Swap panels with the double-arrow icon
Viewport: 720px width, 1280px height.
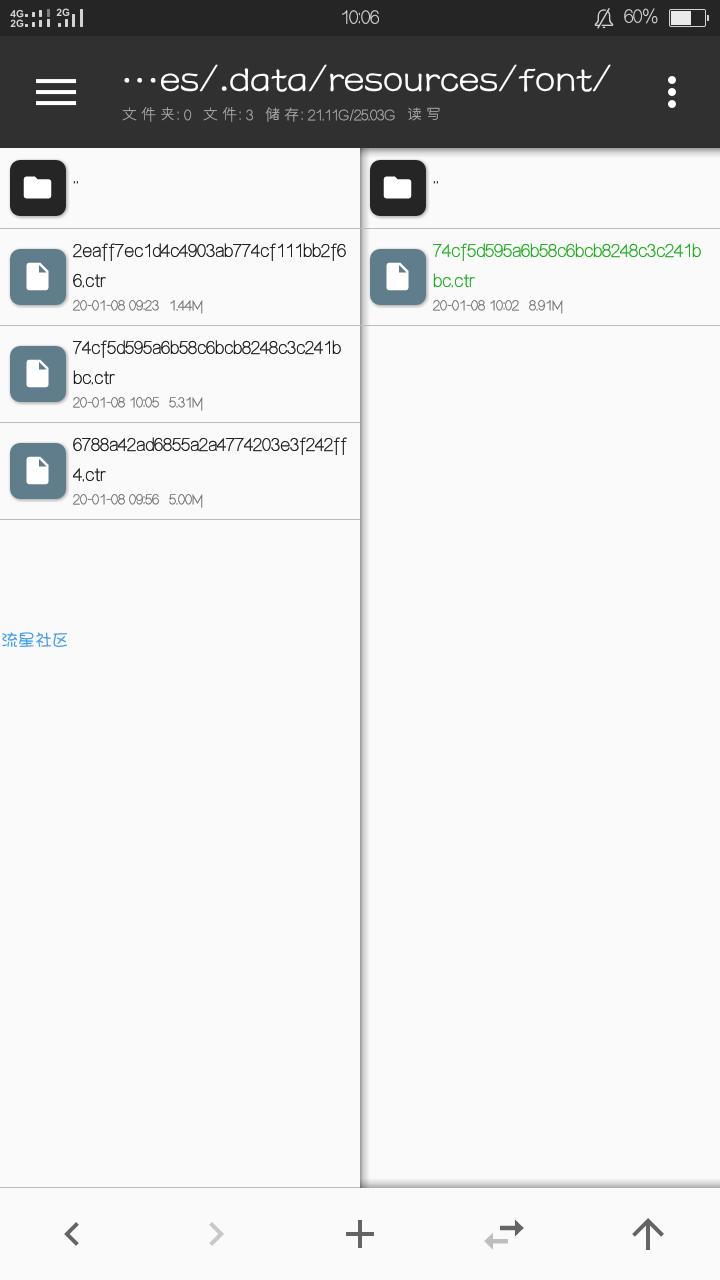click(504, 1234)
